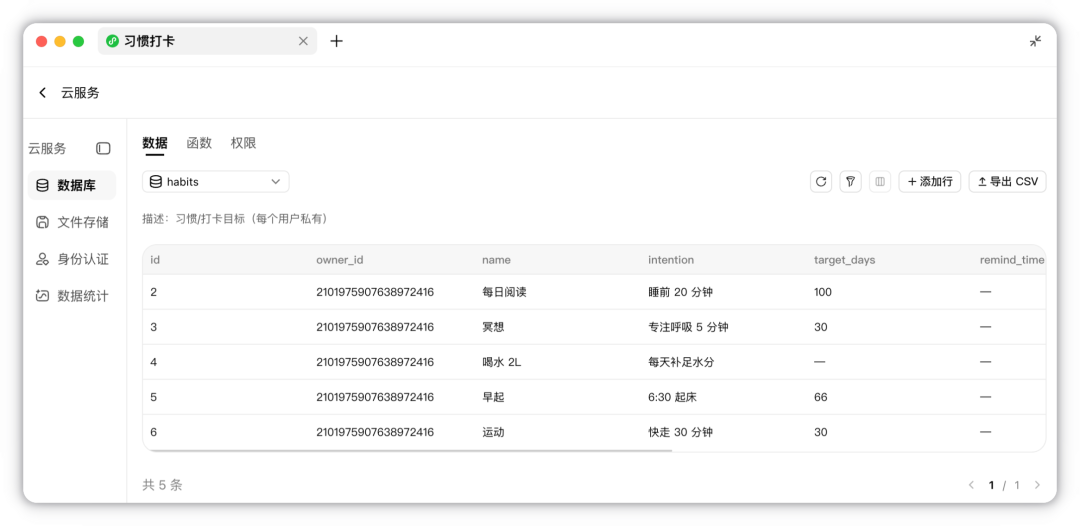
Task: Click the shrink window icon in the top right
Action: 1035,41
